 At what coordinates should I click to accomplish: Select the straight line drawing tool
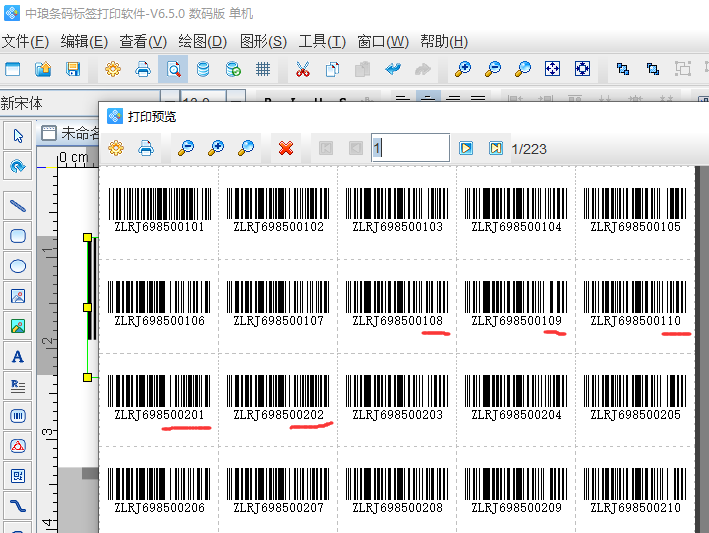tap(17, 206)
